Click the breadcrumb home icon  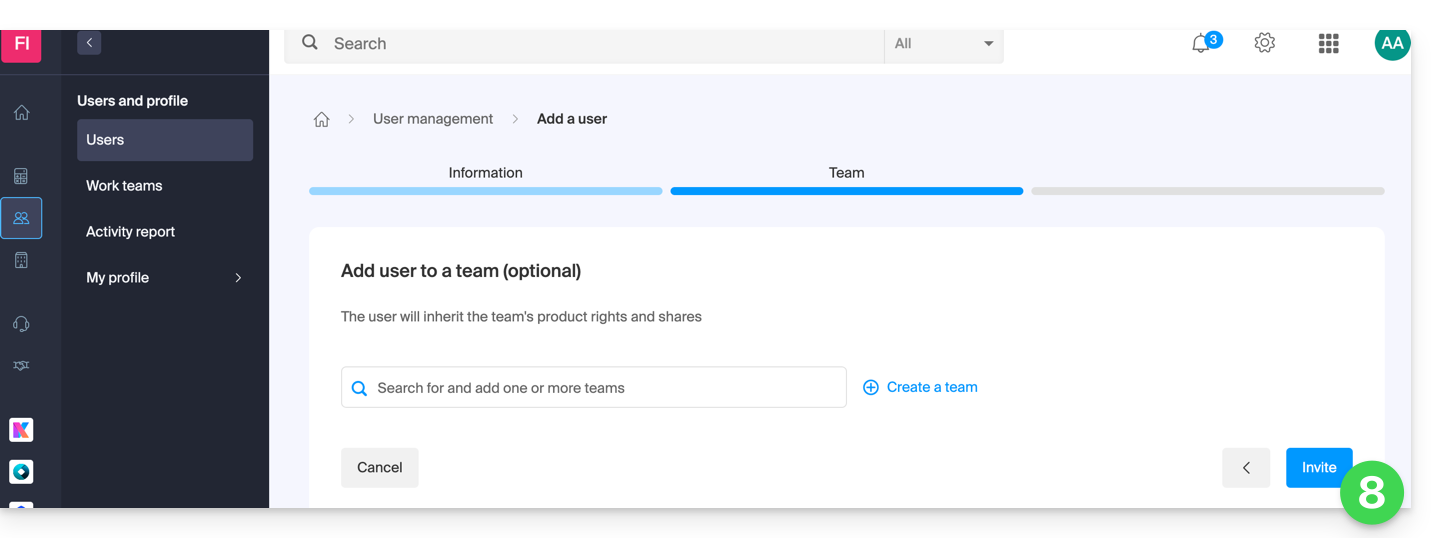[322, 120]
